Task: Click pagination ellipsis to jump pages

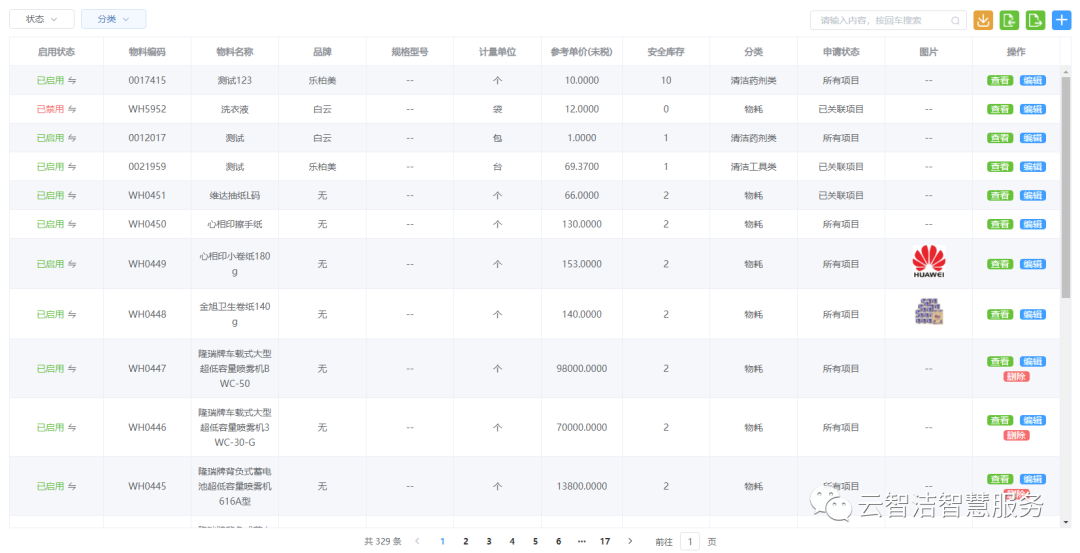Action: 581,541
